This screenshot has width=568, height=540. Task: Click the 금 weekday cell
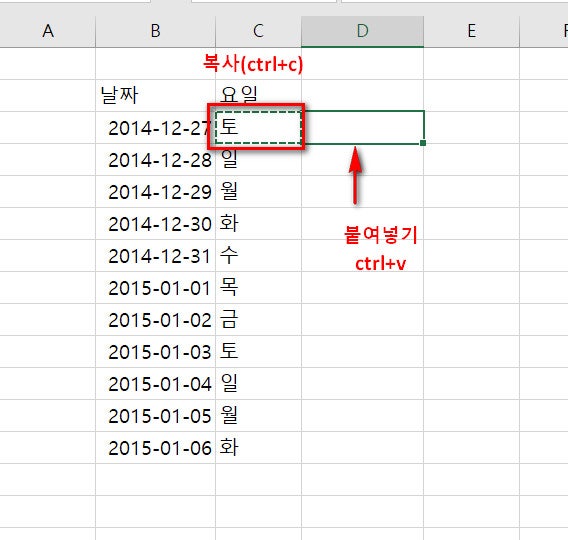click(258, 320)
